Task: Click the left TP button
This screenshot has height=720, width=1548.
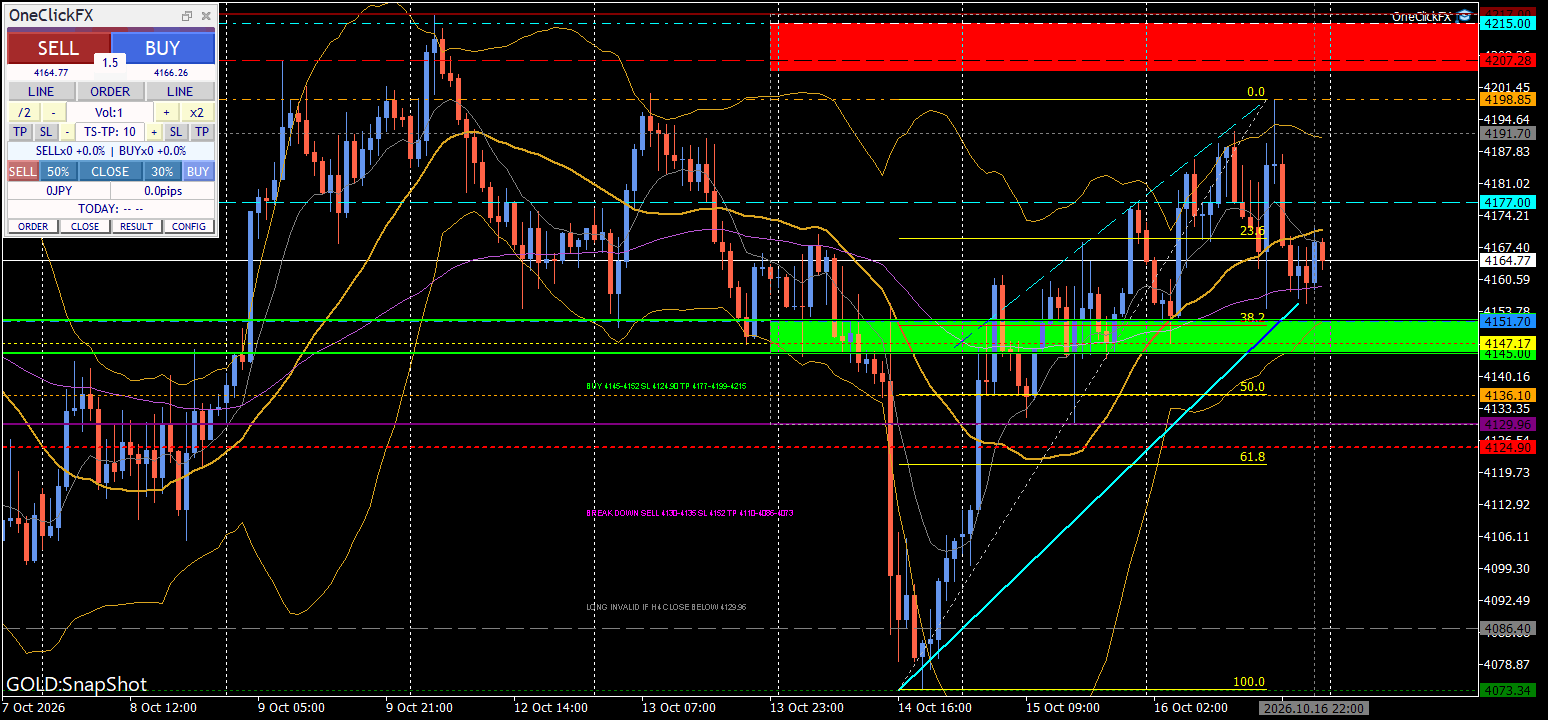Action: [21, 132]
